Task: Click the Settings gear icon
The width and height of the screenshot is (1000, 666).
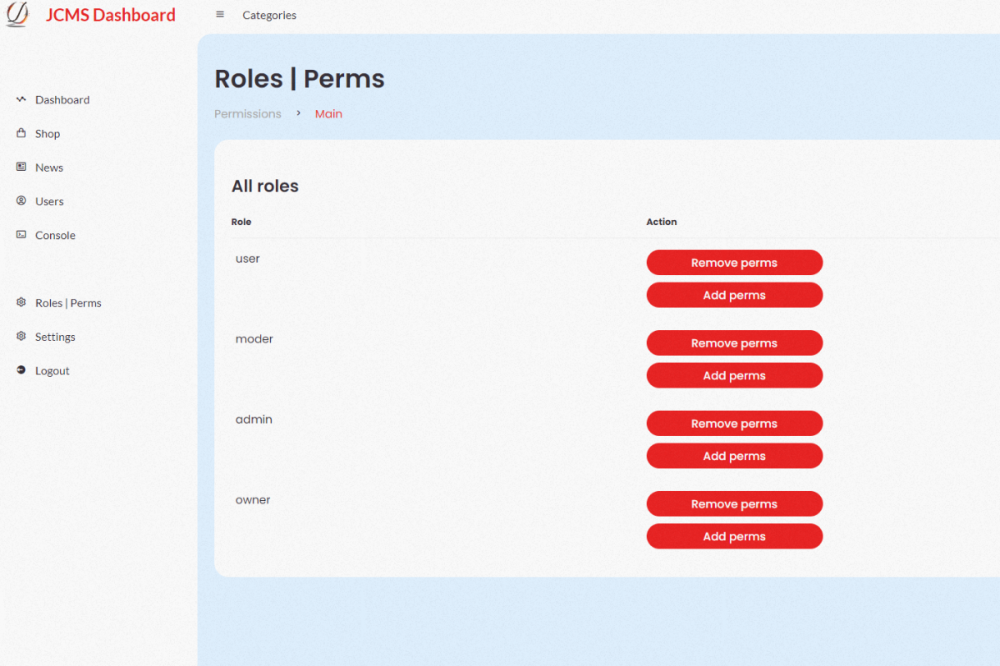Action: click(x=21, y=337)
